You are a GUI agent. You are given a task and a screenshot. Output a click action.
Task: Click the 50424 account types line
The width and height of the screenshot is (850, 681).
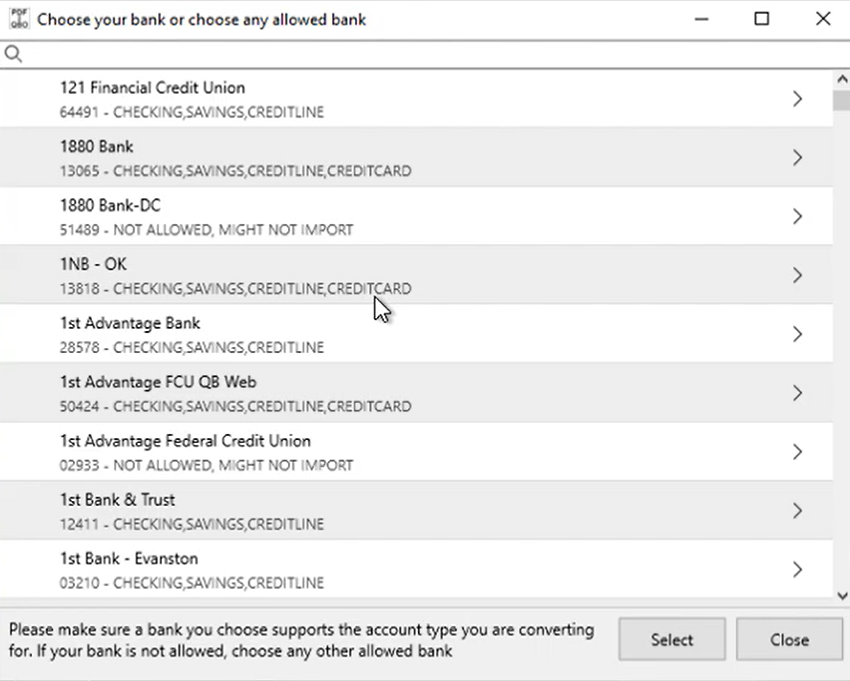[235, 406]
